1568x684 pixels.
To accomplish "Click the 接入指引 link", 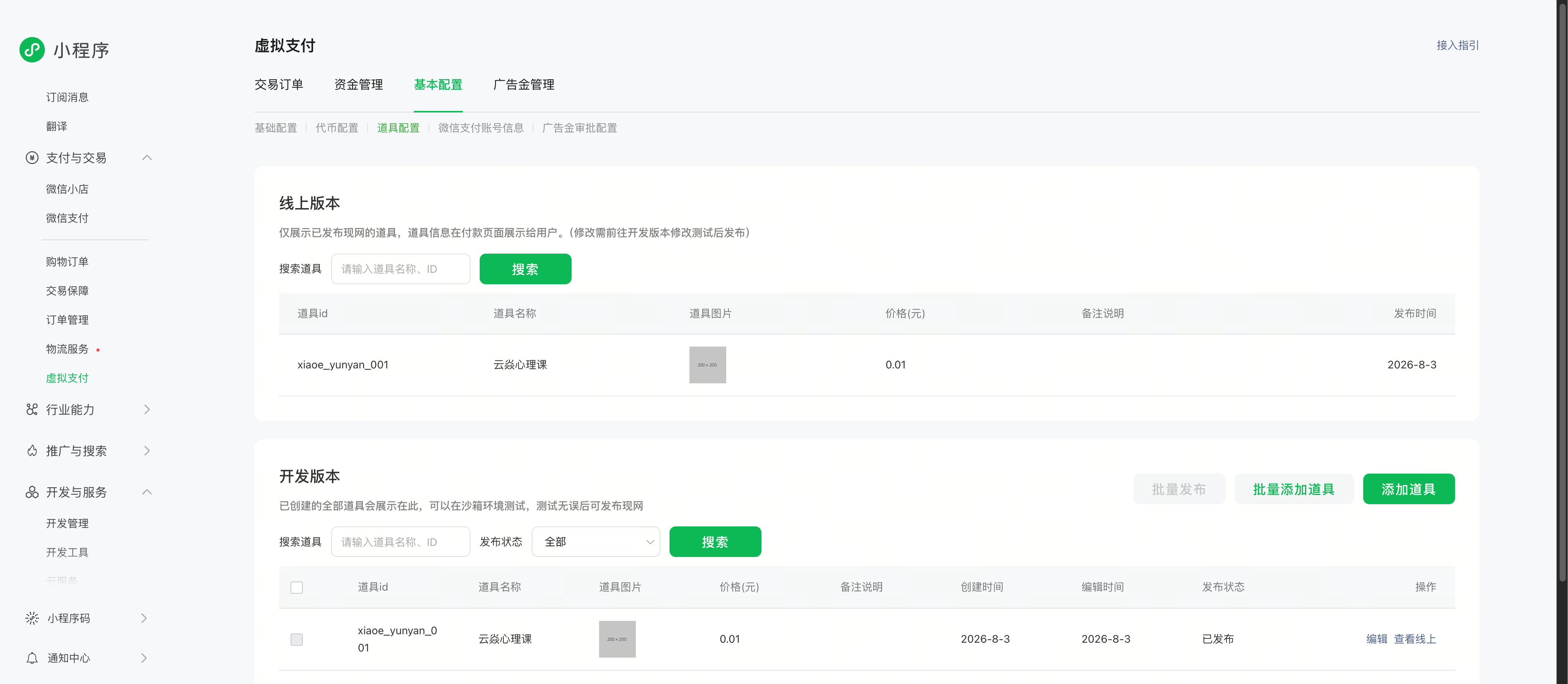I will coord(1457,46).
